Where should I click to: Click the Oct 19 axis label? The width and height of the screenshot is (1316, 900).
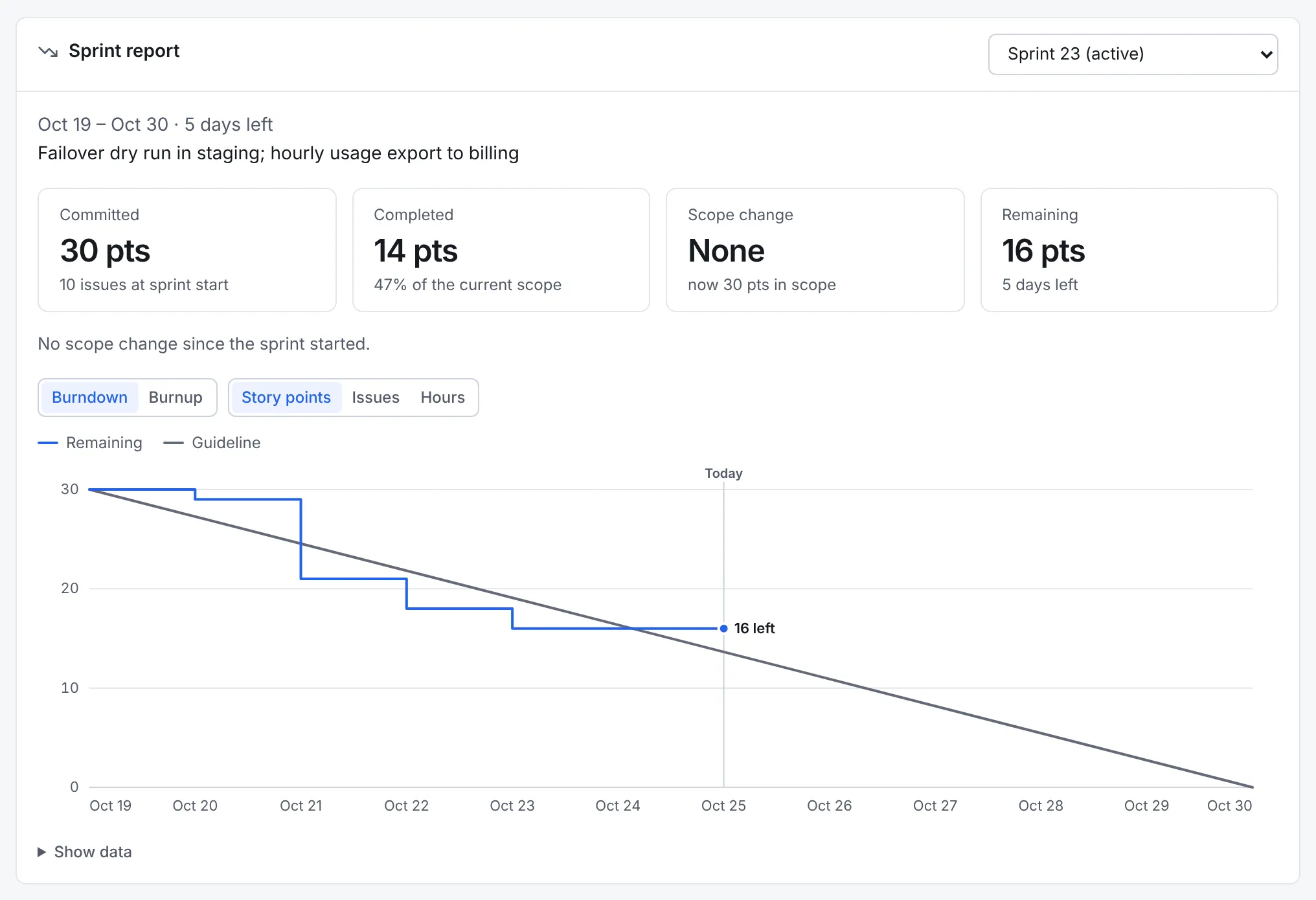point(110,806)
